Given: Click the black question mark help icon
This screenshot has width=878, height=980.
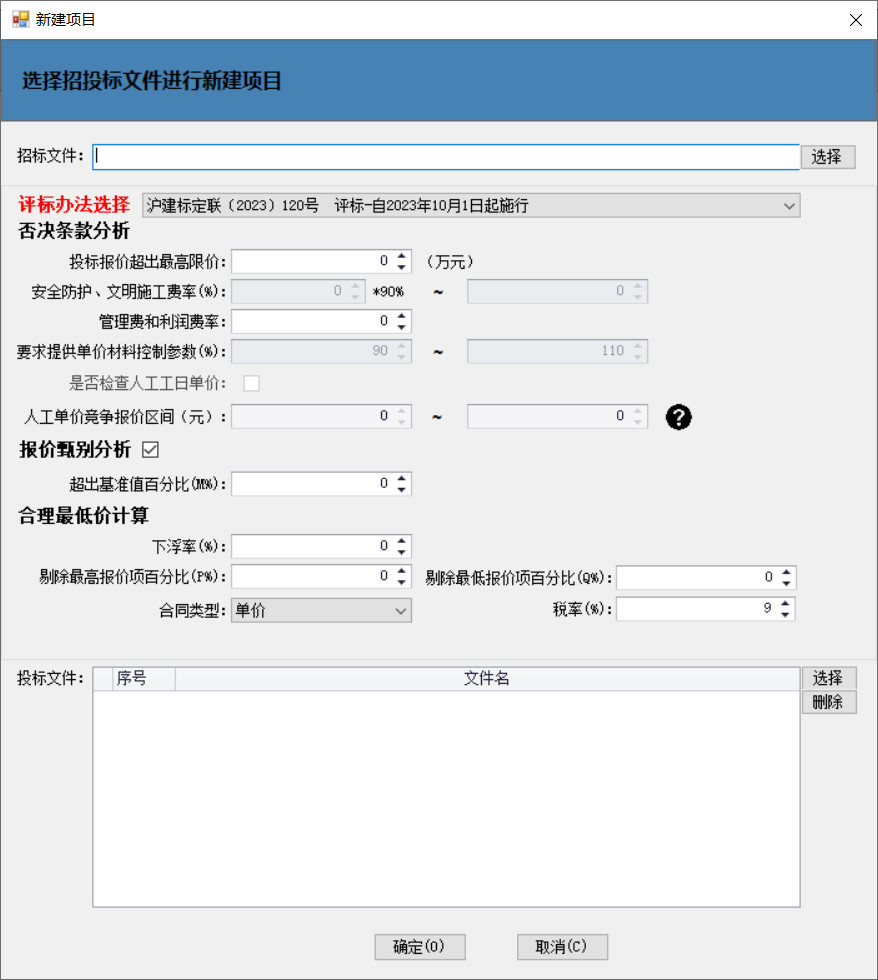Looking at the screenshot, I should tap(678, 417).
